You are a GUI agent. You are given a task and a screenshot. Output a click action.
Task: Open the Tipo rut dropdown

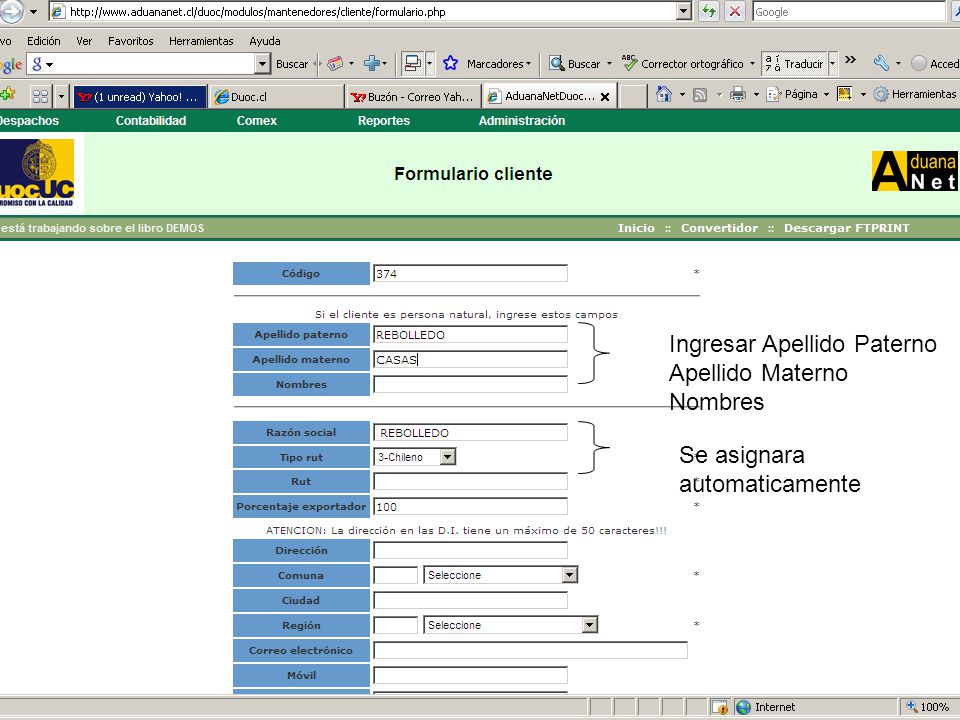(x=448, y=457)
